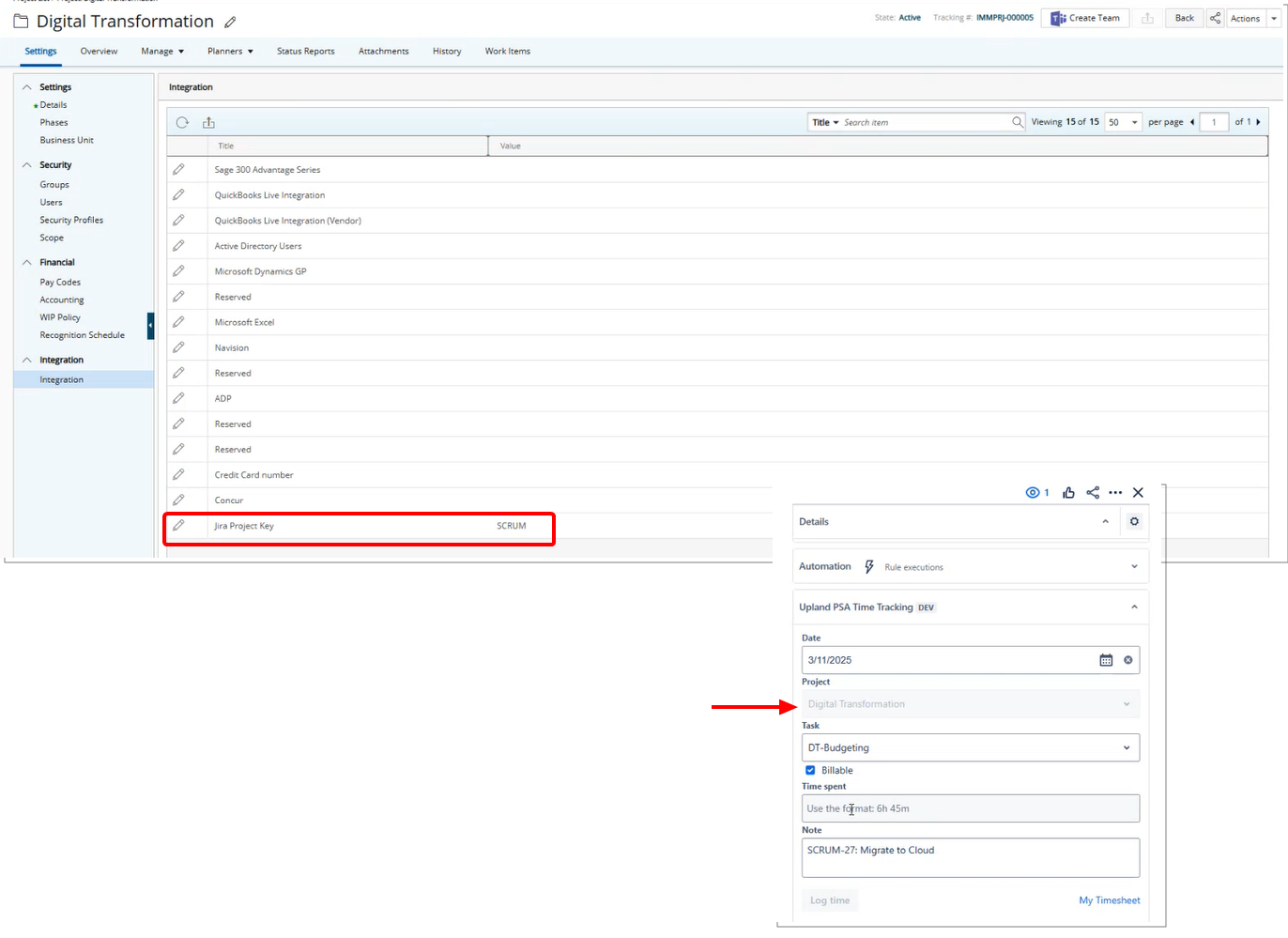Collapse the Upland PSA Time Tracking section
1288x938 pixels.
(x=1134, y=607)
